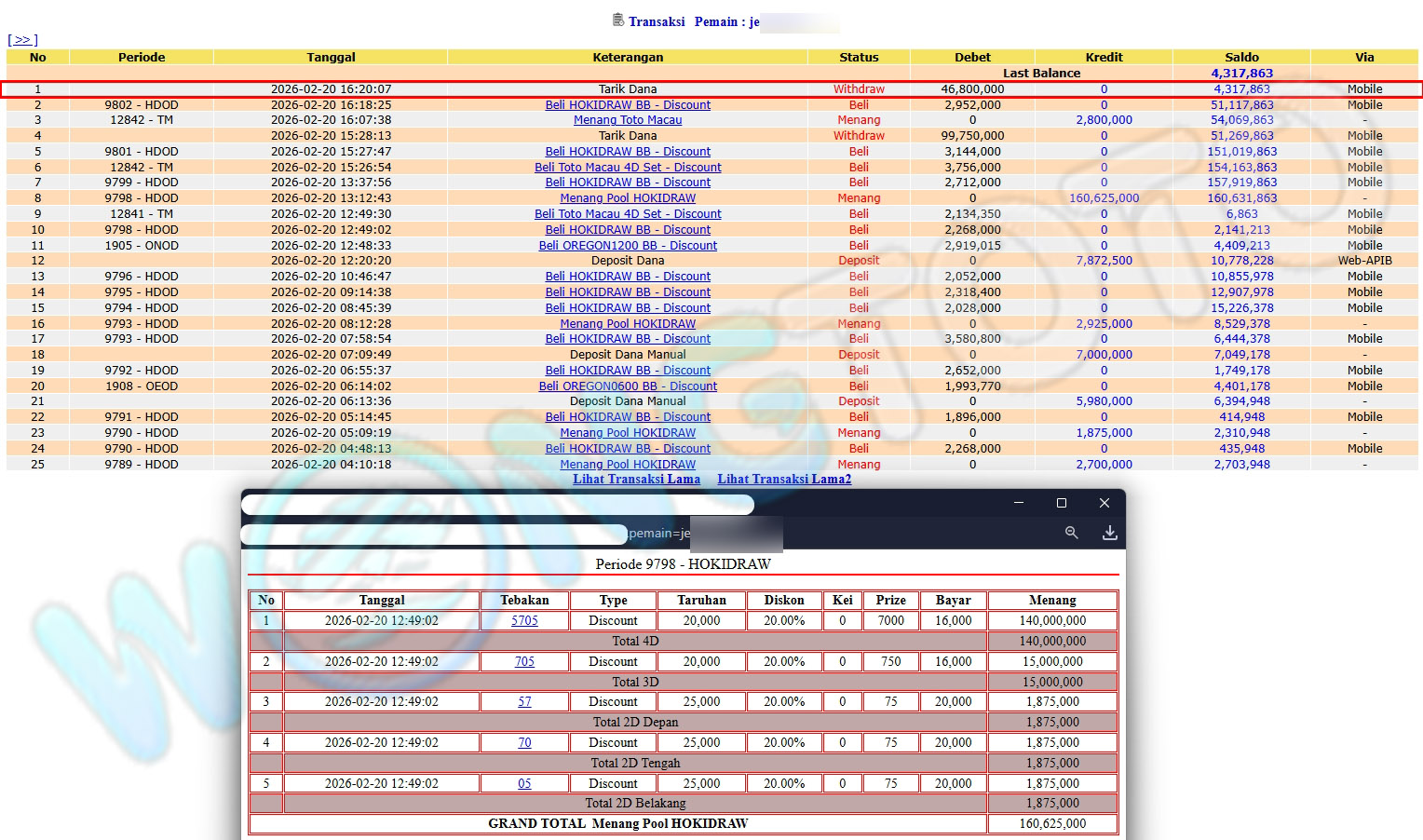This screenshot has width=1423, height=840.
Task: Click tebakan 70 link for 2D Tengah
Action: click(524, 743)
